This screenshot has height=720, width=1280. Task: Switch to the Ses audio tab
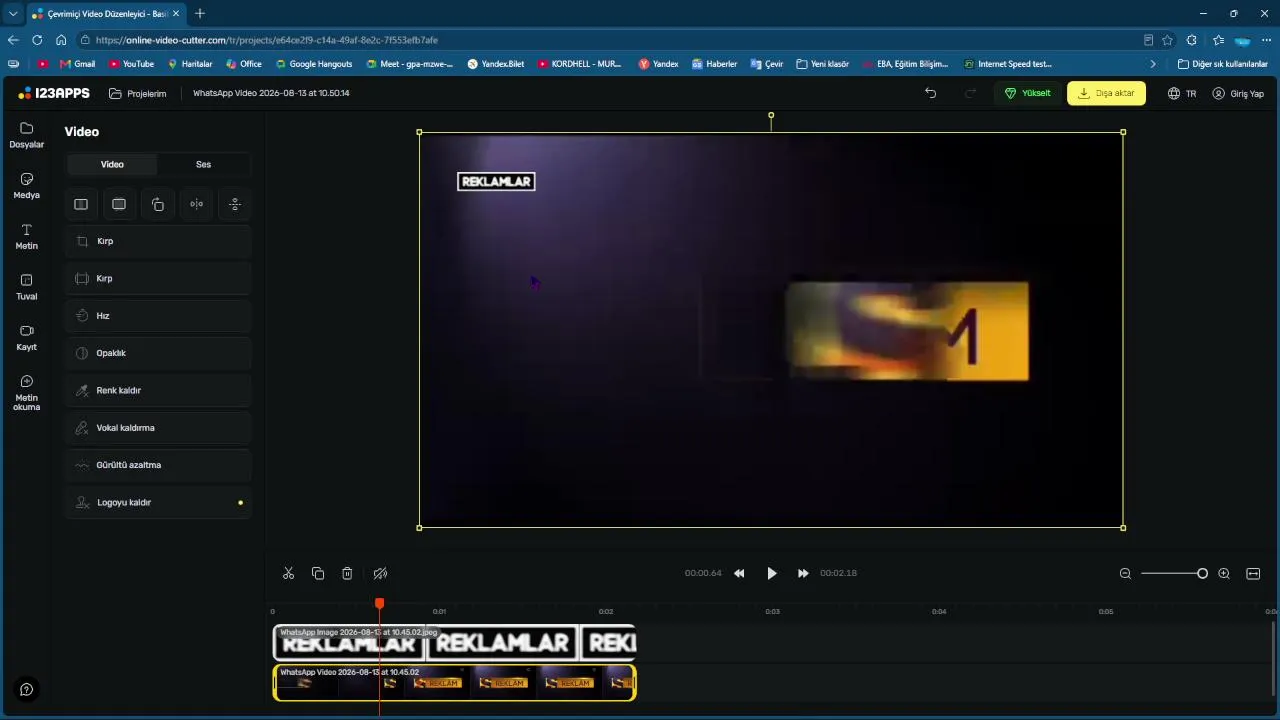203,164
